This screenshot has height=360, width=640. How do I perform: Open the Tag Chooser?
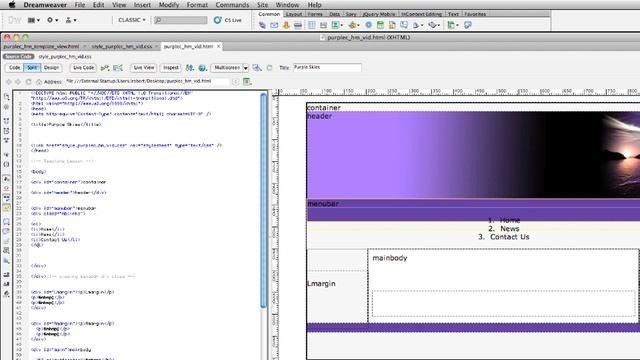pos(468,25)
